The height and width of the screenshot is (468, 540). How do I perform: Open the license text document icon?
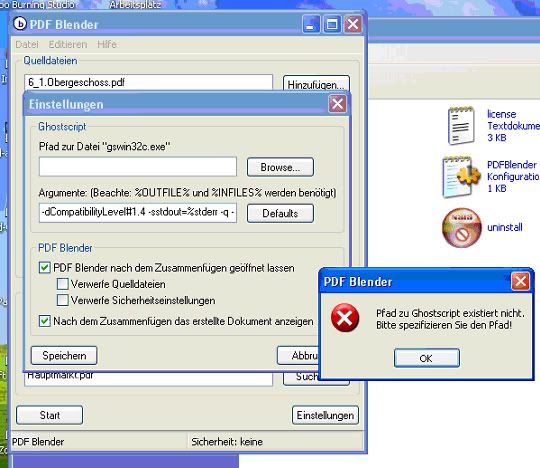(x=461, y=125)
